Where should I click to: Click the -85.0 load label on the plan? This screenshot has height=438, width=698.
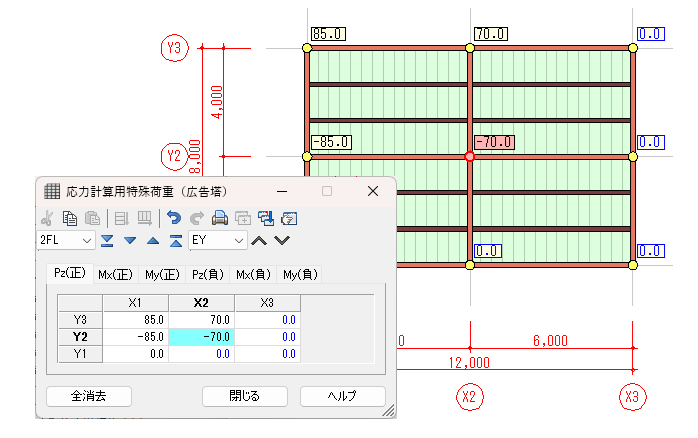coord(331,142)
